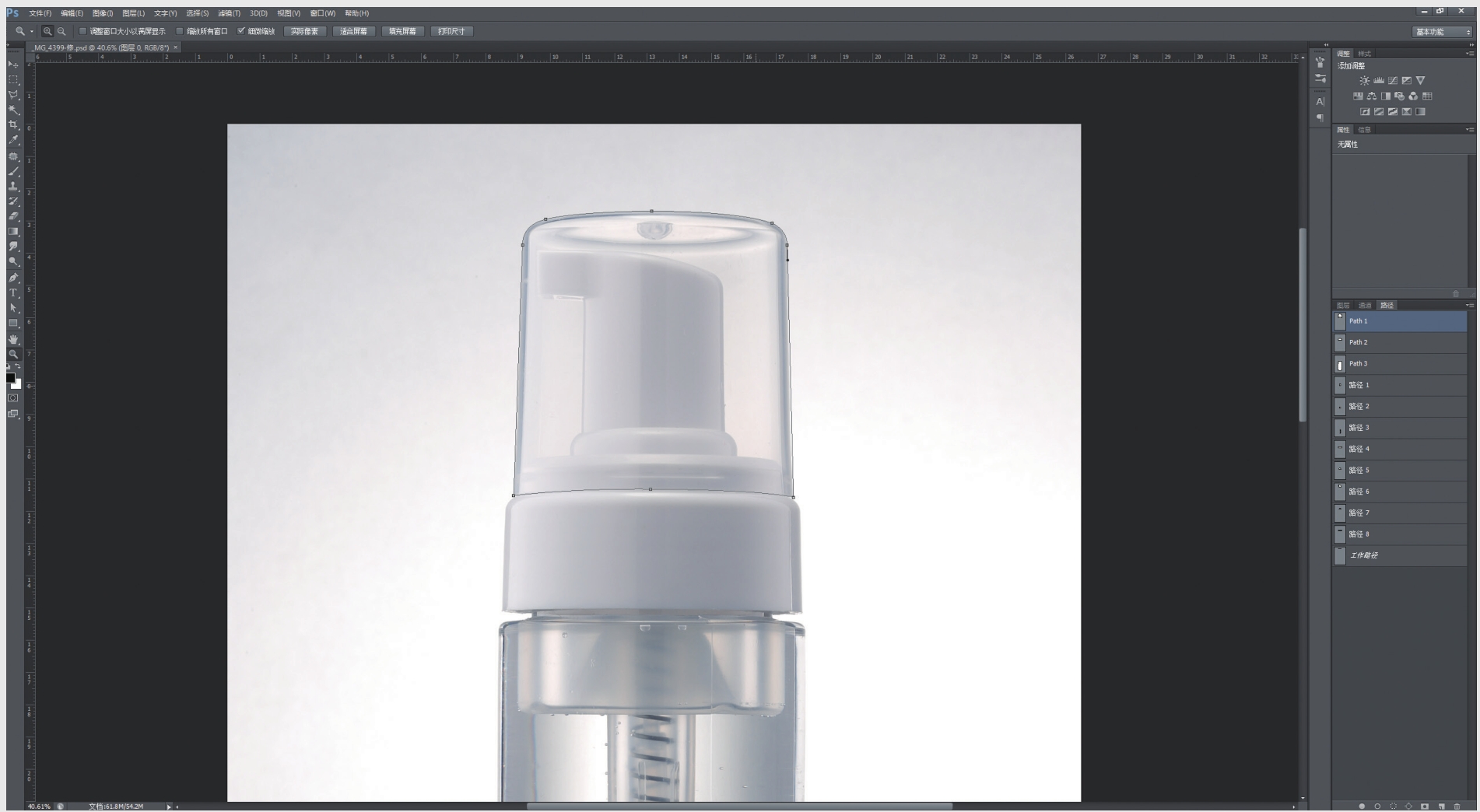Add a Color Balance adjustment
The width and height of the screenshot is (1480, 812).
pyautogui.click(x=1371, y=96)
